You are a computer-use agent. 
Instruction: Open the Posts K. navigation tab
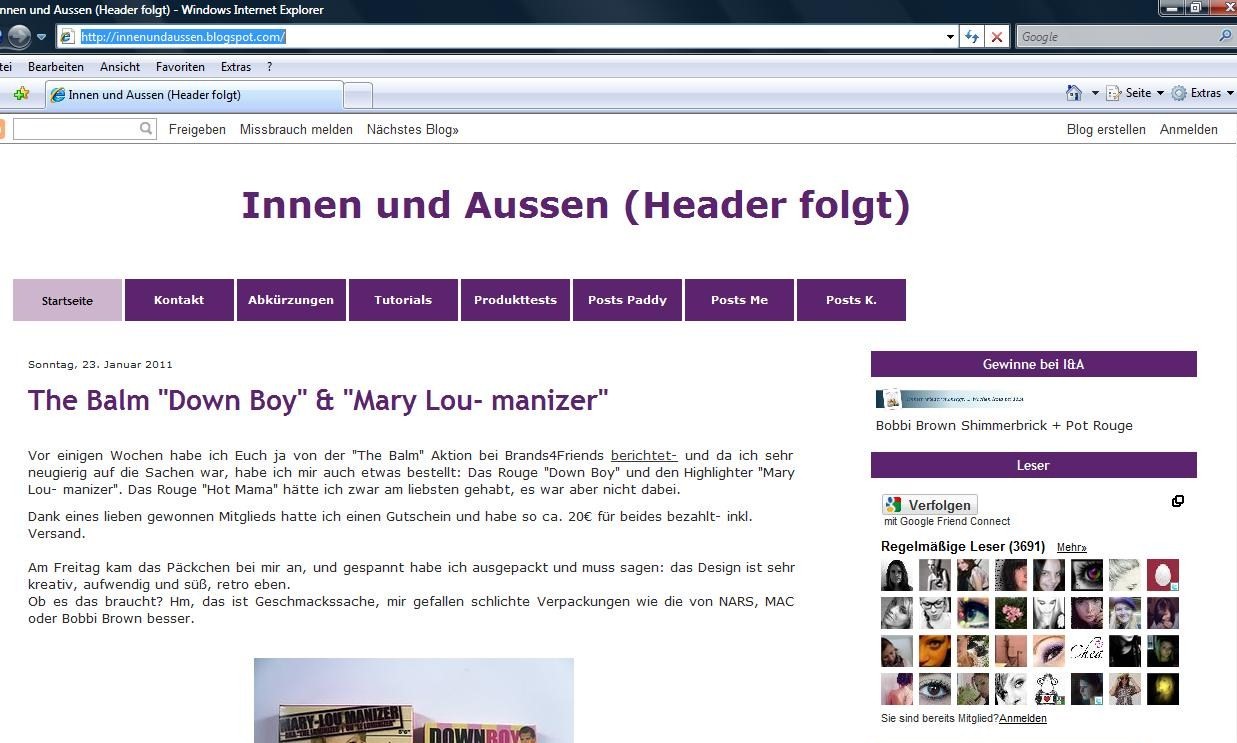pos(851,300)
